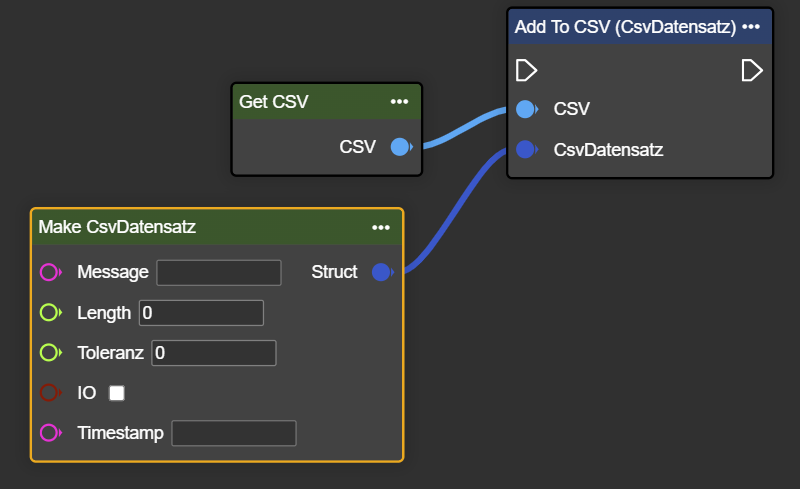Click the Length value input field
The image size is (800, 489).
click(x=201, y=313)
